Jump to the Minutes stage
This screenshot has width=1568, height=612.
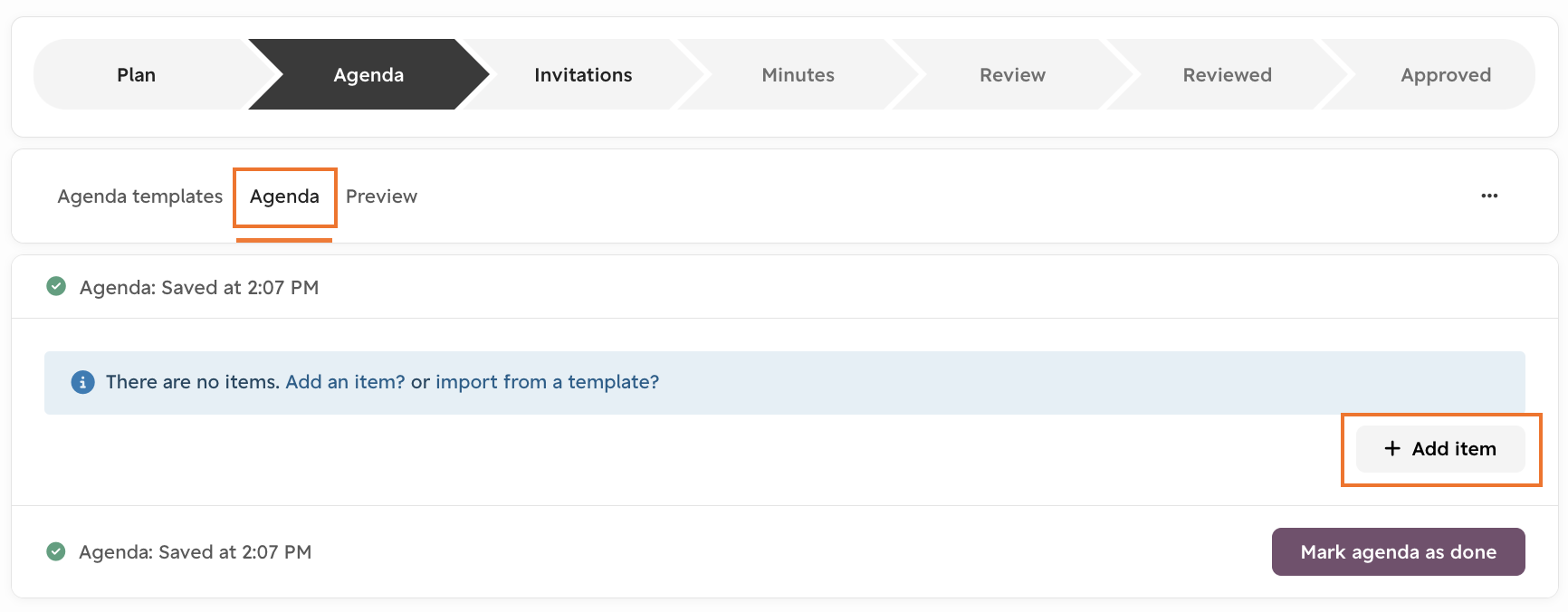[798, 74]
